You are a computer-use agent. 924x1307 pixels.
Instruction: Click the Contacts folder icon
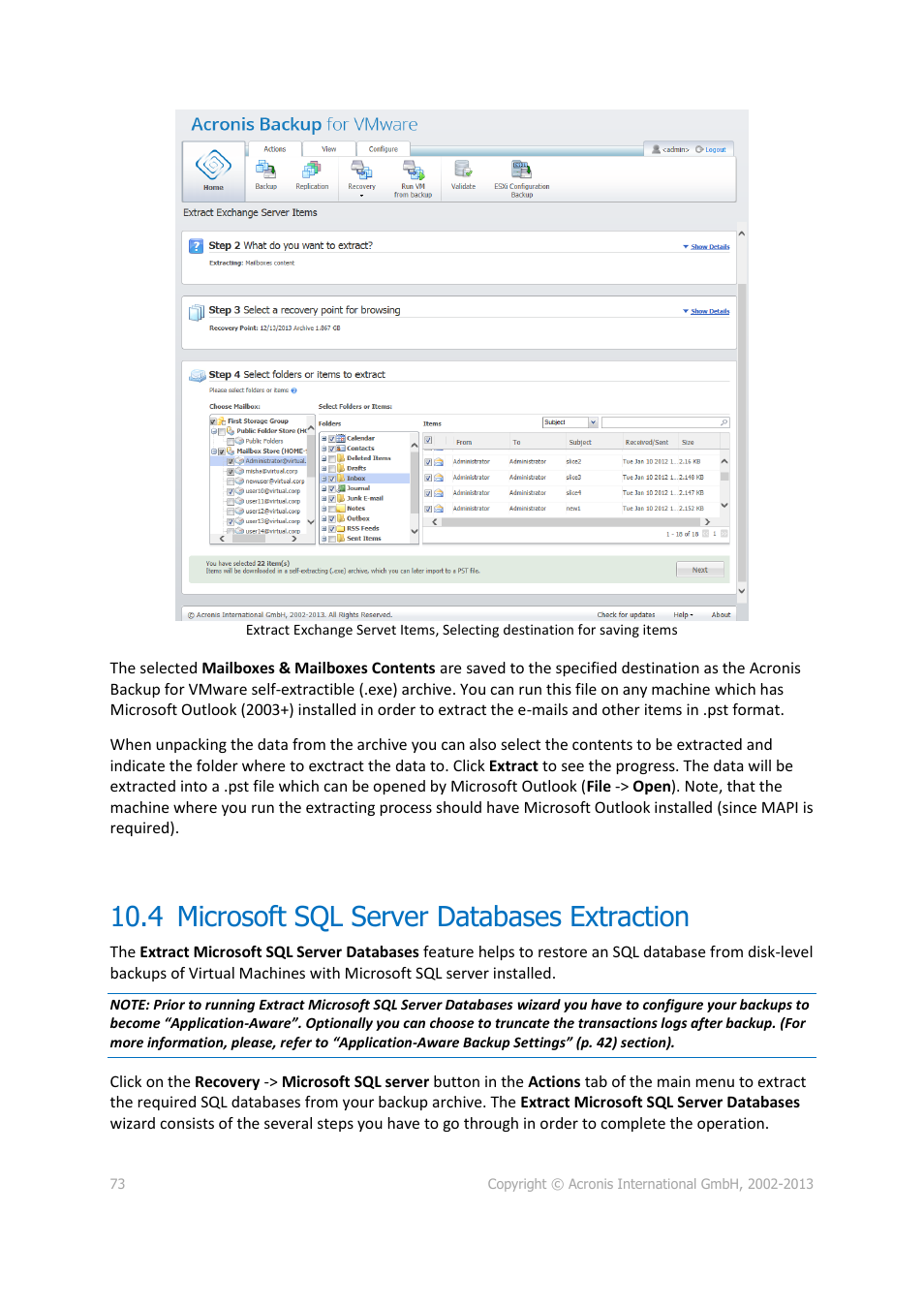pos(341,449)
